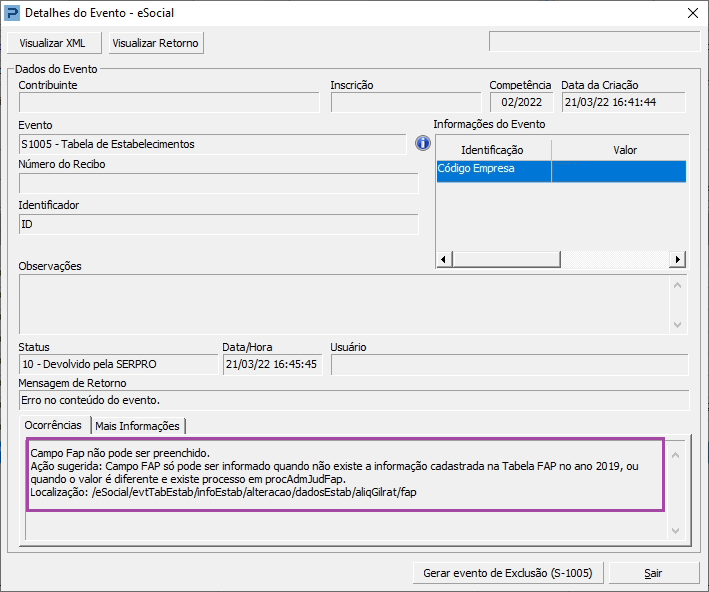The height and width of the screenshot is (592, 709).
Task: Click the Status field Devolvido pela SERPRO
Action: click(x=117, y=364)
